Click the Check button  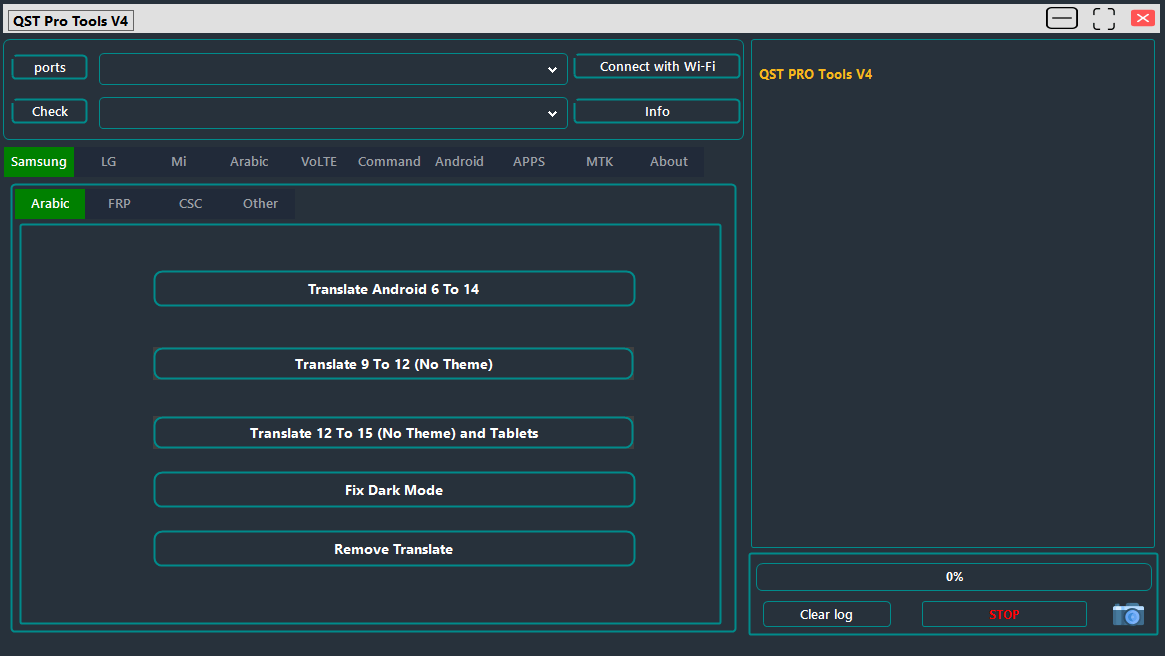(49, 111)
